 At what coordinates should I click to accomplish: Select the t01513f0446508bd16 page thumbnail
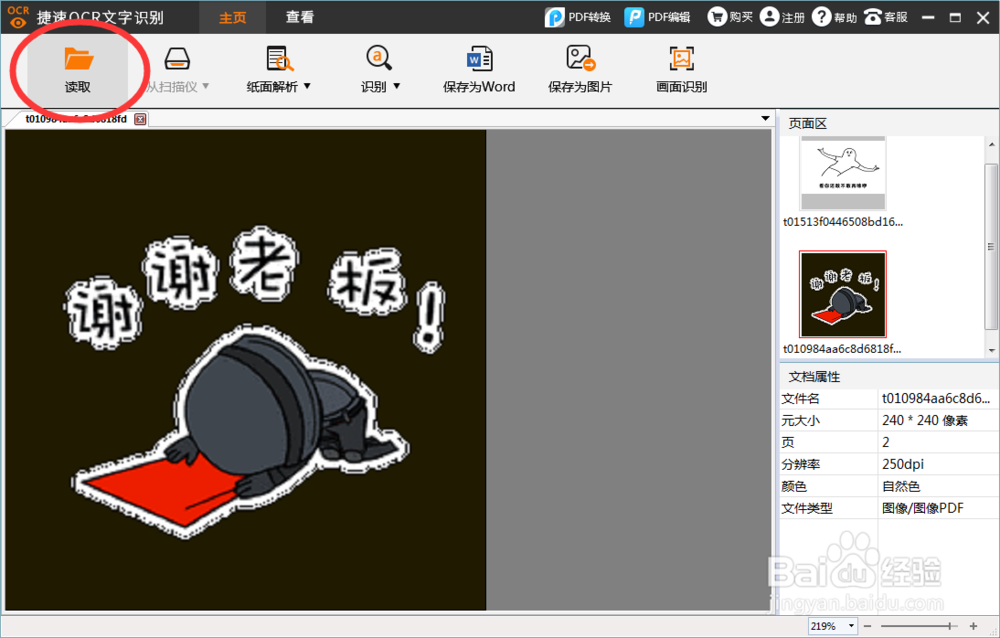[x=843, y=173]
